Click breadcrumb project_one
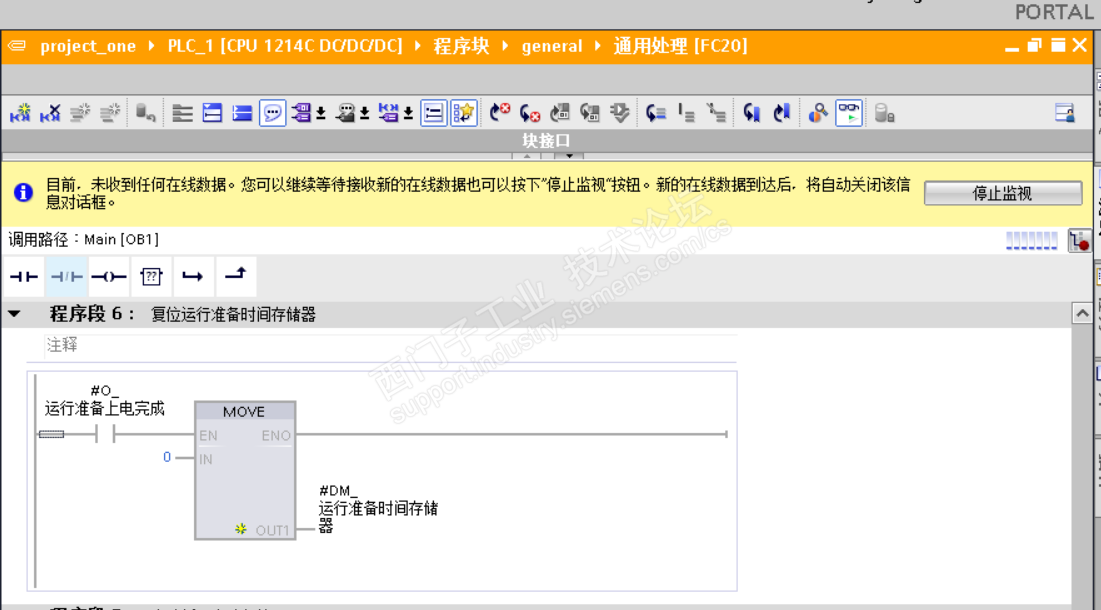Viewport: 1101px width, 610px height. click(x=88, y=46)
